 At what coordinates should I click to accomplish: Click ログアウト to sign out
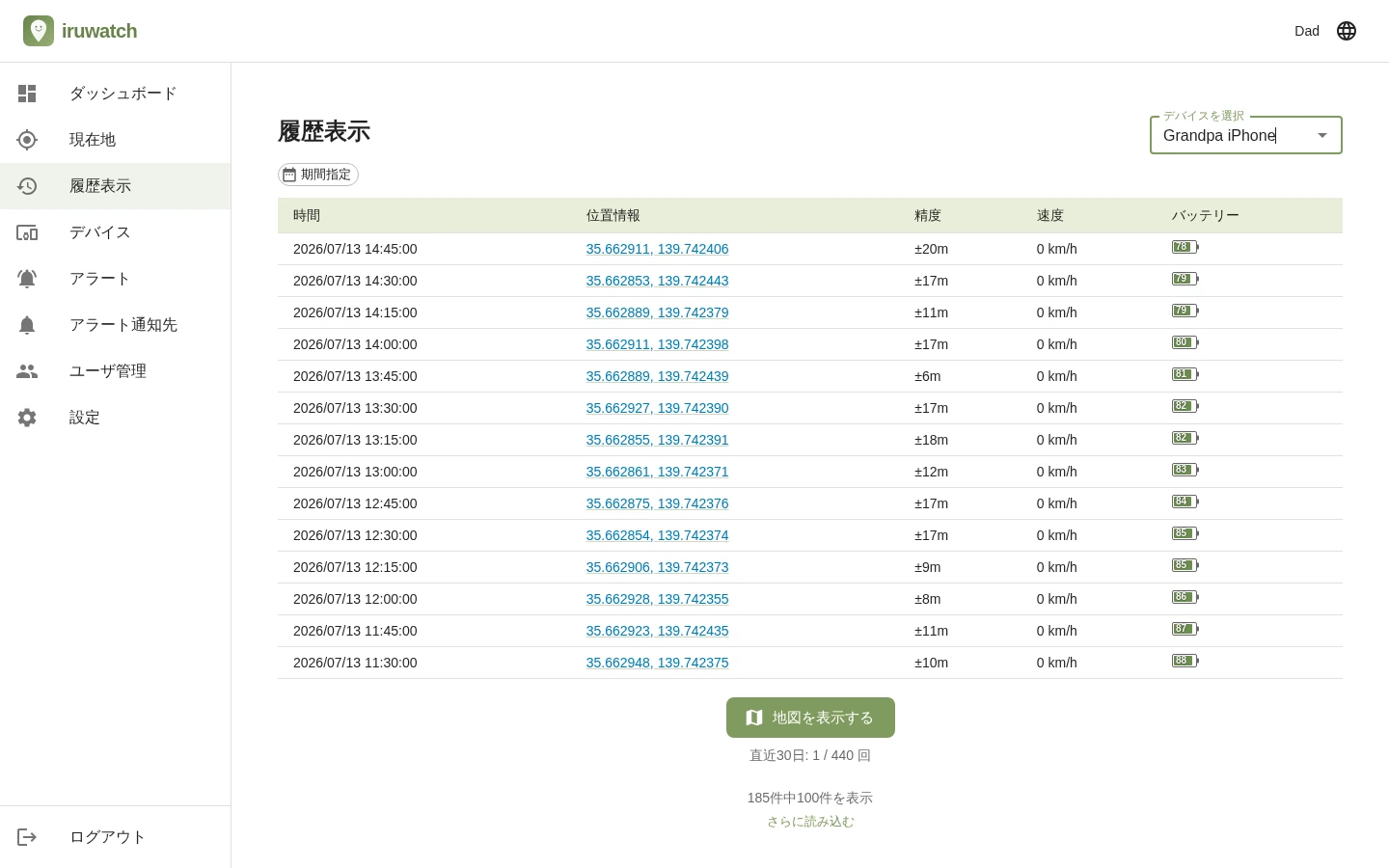click(x=116, y=837)
